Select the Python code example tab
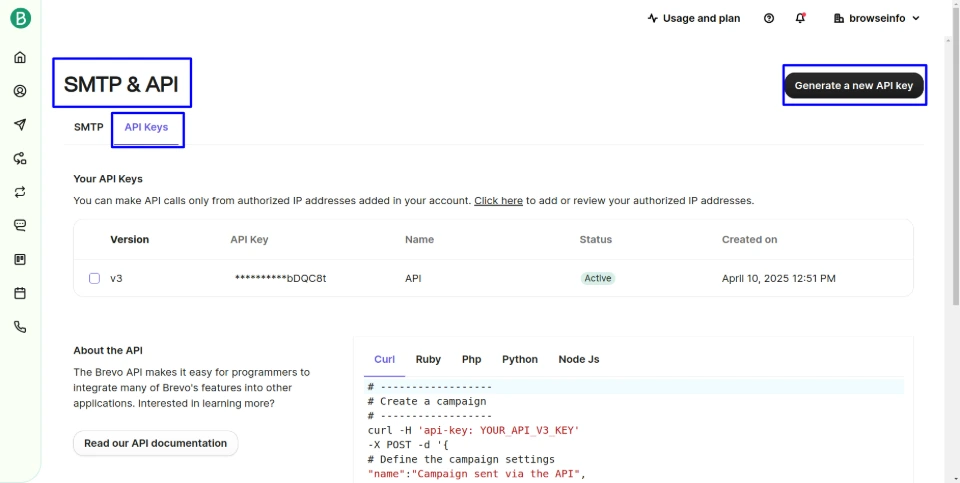Viewport: 960px width, 483px height. click(519, 359)
